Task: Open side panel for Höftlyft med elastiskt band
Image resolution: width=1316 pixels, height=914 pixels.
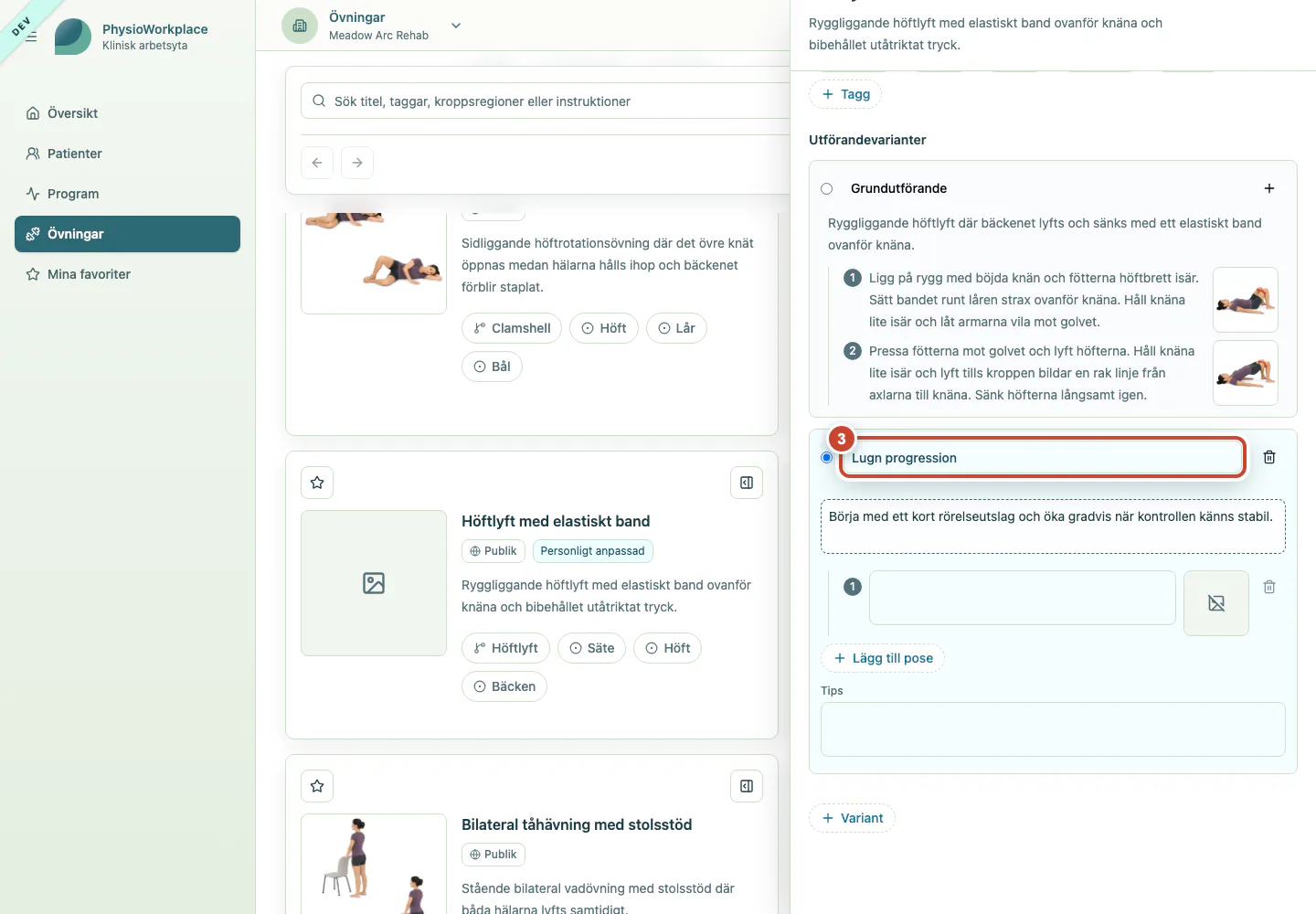Action: [747, 483]
